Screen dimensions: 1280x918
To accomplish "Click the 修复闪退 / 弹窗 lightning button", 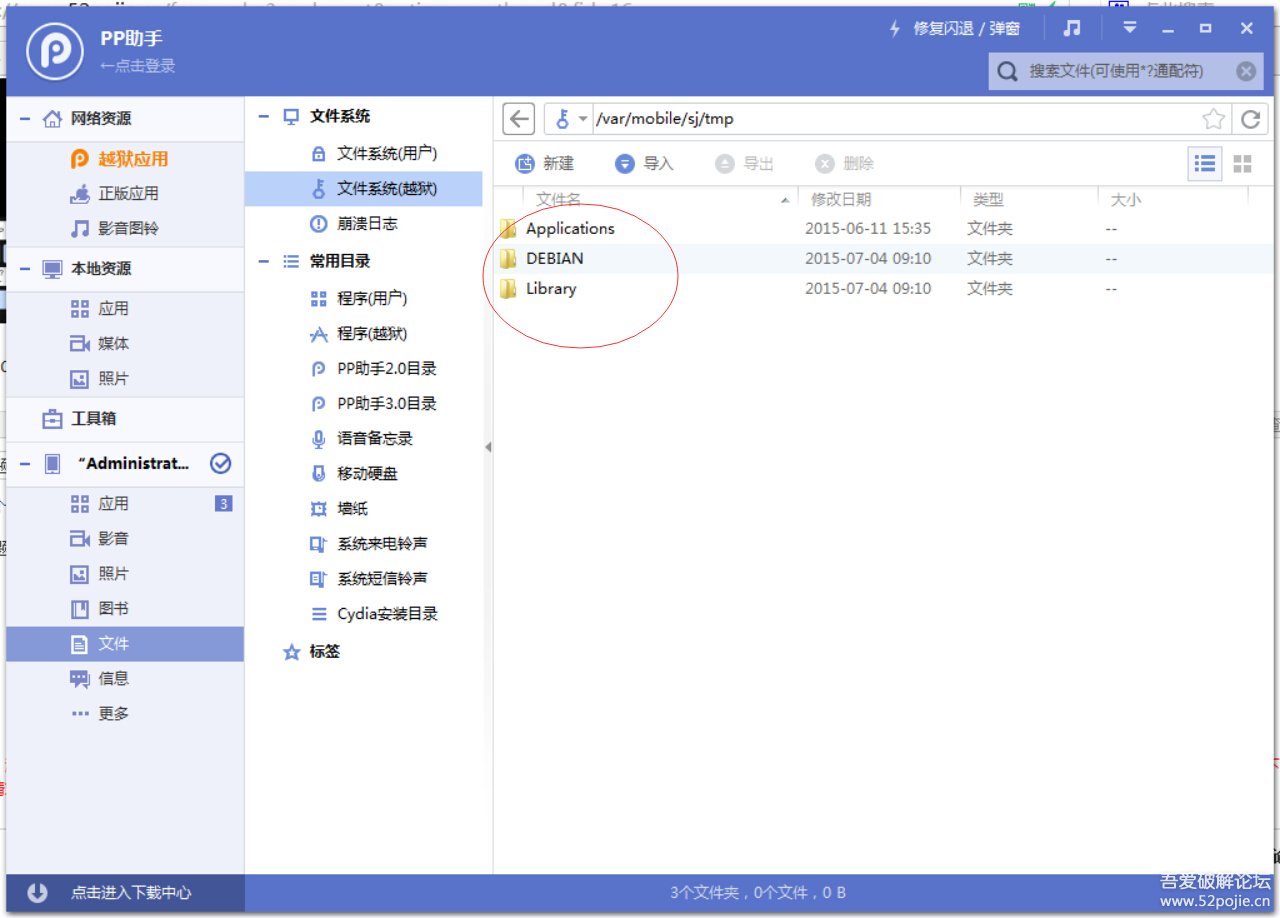I will tap(954, 29).
